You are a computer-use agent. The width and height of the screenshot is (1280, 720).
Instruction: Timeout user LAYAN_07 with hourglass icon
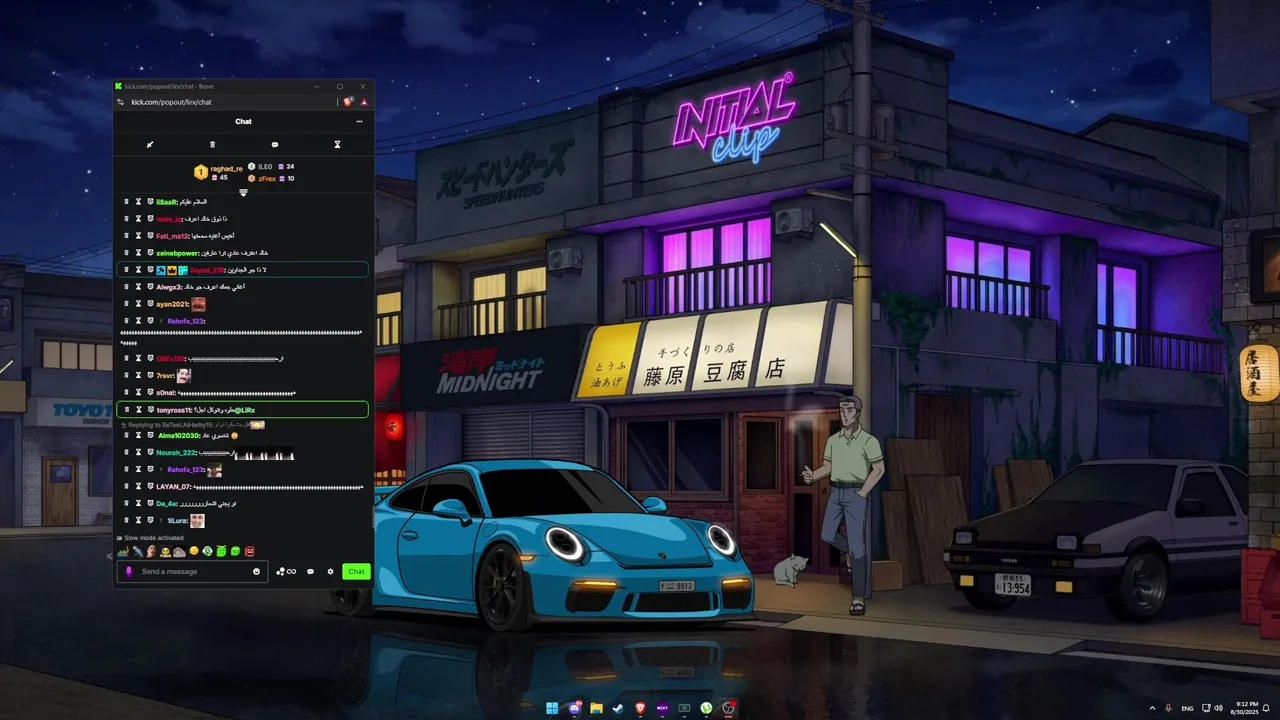point(139,487)
